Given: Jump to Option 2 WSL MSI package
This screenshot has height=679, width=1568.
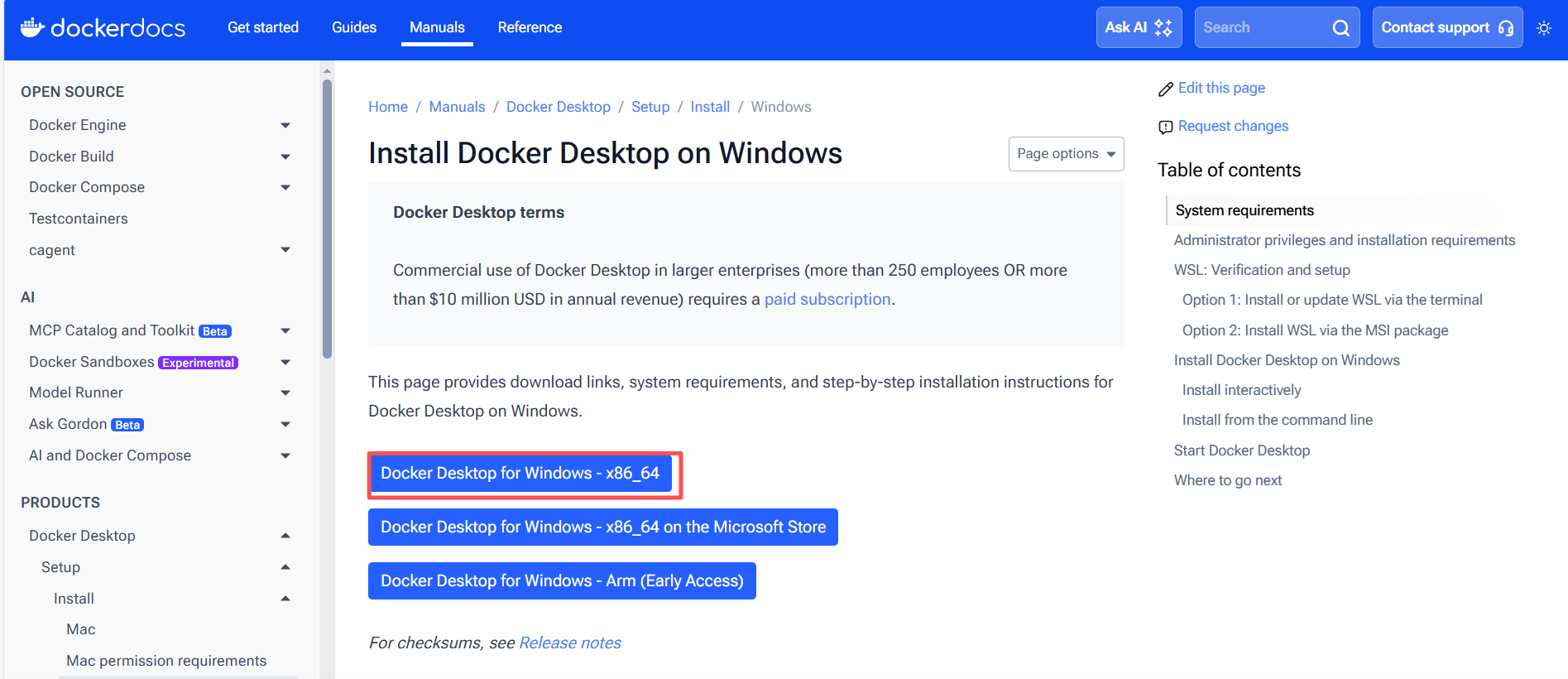Looking at the screenshot, I should pos(1316,330).
